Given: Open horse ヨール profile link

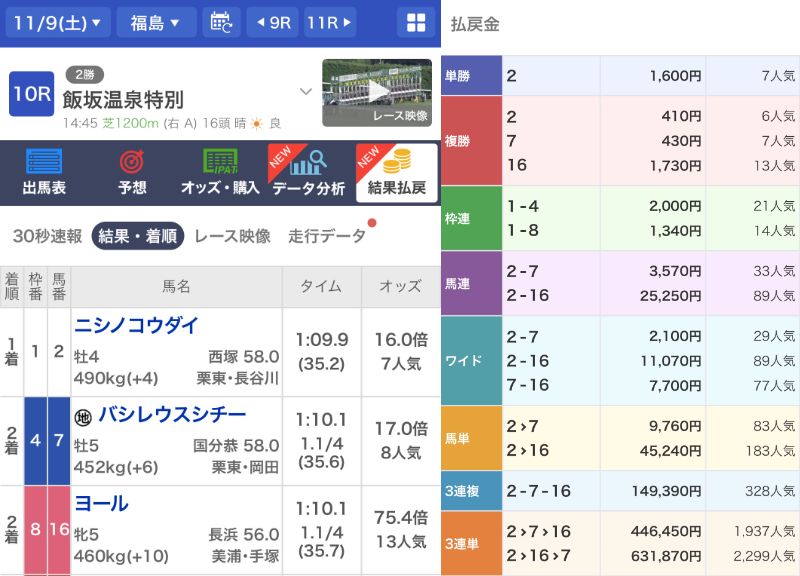Looking at the screenshot, I should [101, 504].
